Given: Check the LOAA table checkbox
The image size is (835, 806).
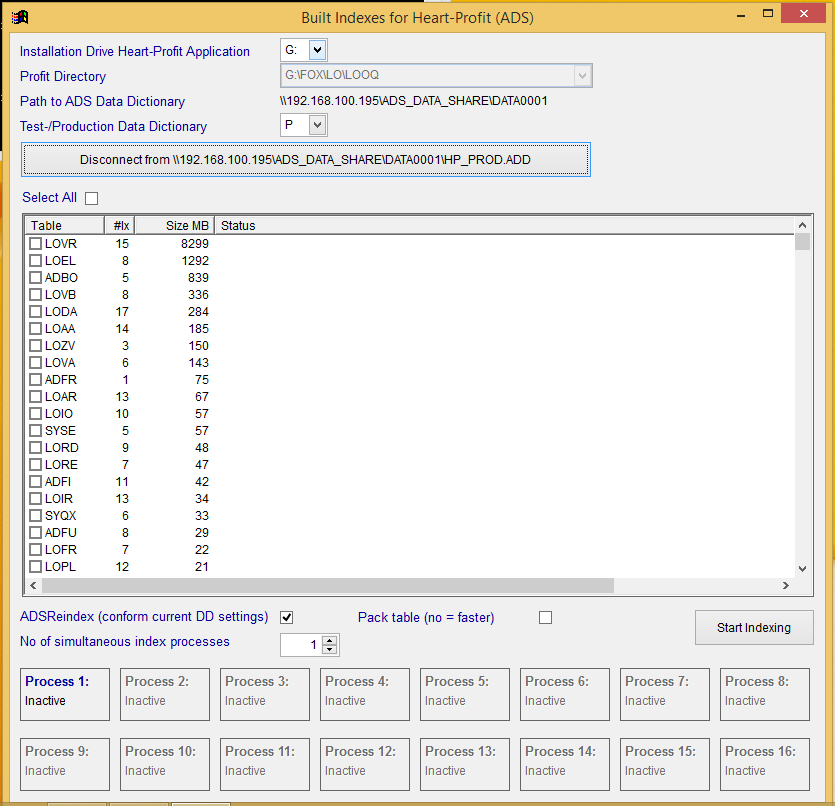Looking at the screenshot, I should pyautogui.click(x=36, y=329).
